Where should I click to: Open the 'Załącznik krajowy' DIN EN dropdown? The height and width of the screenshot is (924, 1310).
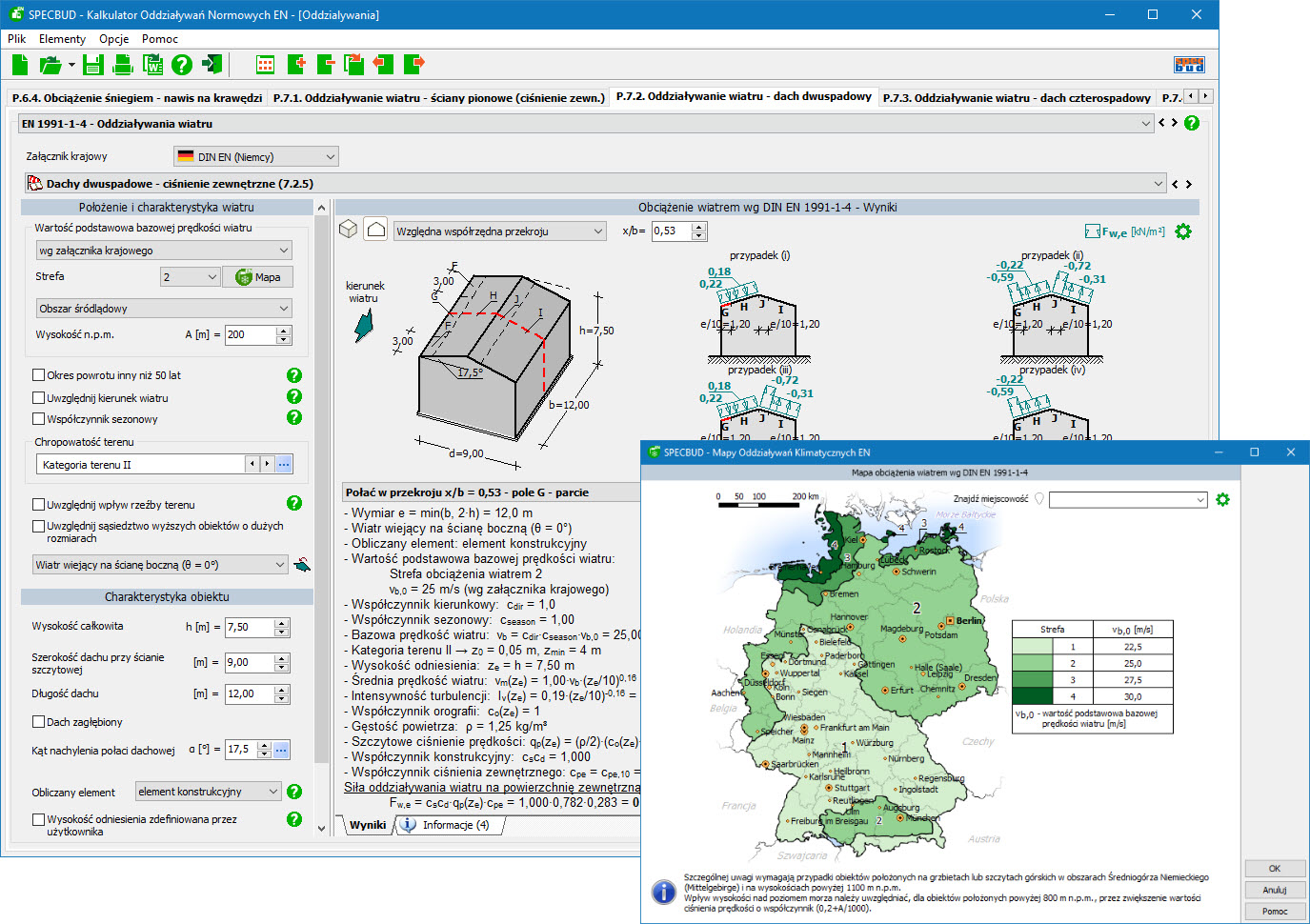256,157
